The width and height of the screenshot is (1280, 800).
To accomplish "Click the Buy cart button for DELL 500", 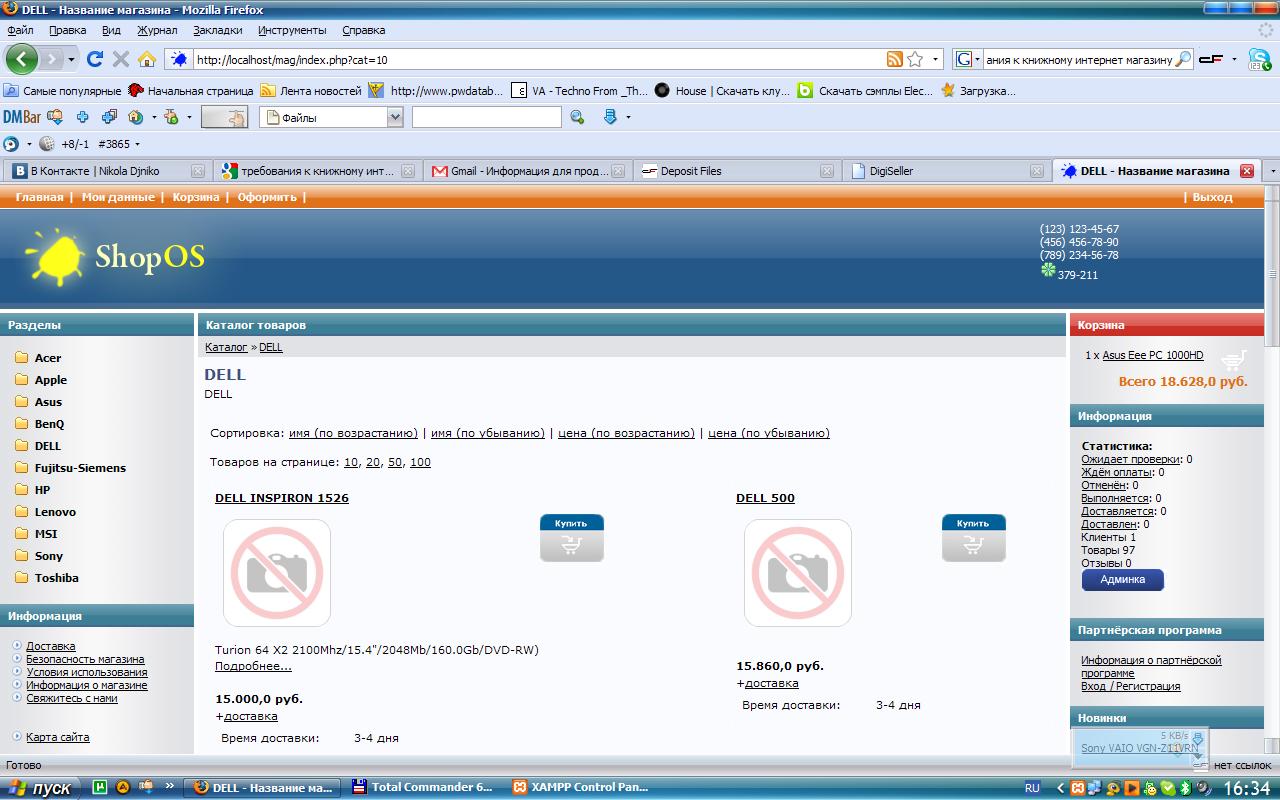I will [973, 538].
